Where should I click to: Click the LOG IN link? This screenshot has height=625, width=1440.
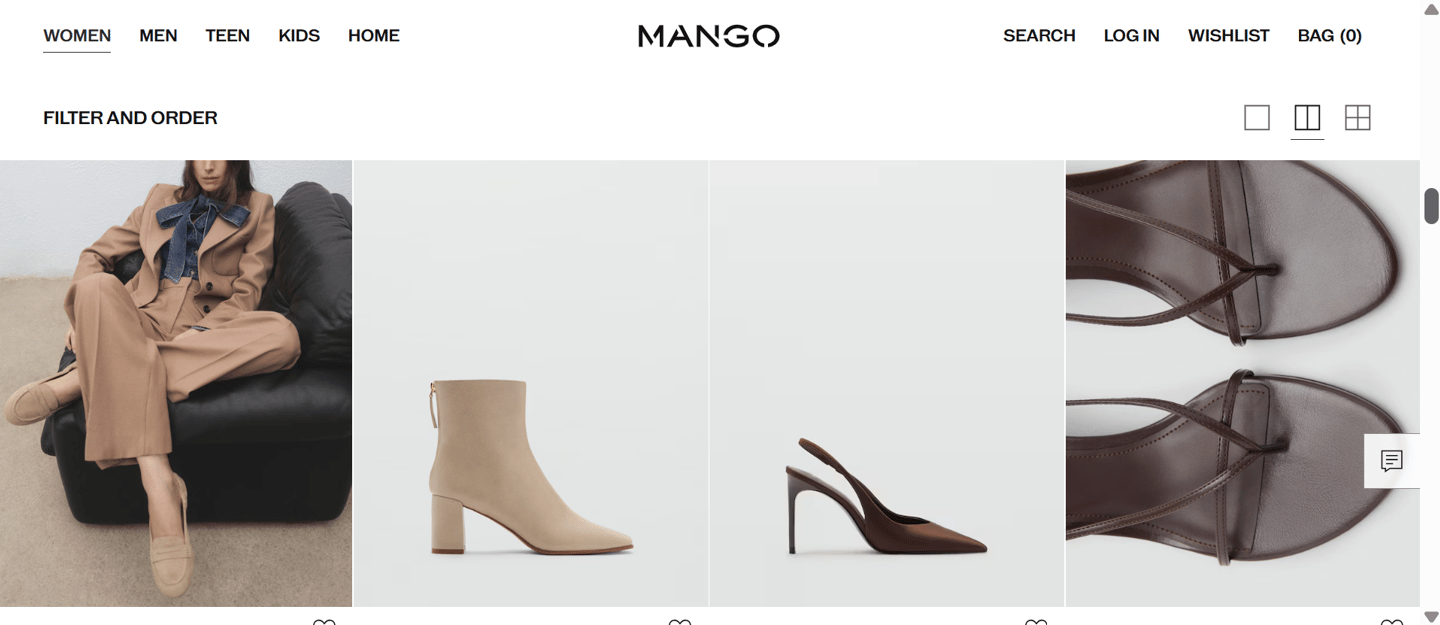point(1132,36)
